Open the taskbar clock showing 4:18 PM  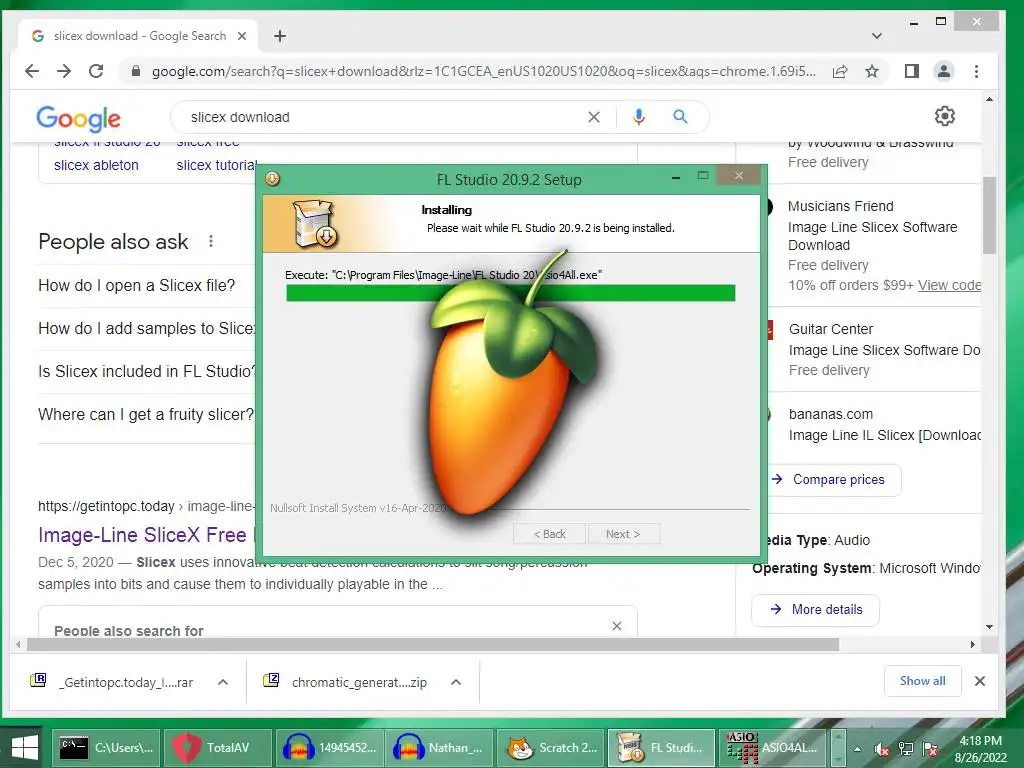(980, 749)
